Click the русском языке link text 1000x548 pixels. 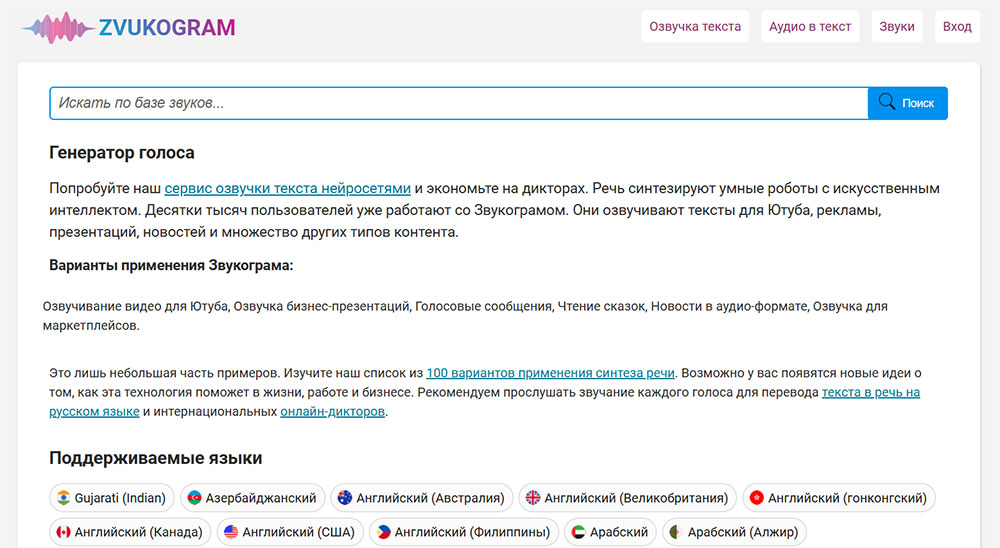pos(94,411)
